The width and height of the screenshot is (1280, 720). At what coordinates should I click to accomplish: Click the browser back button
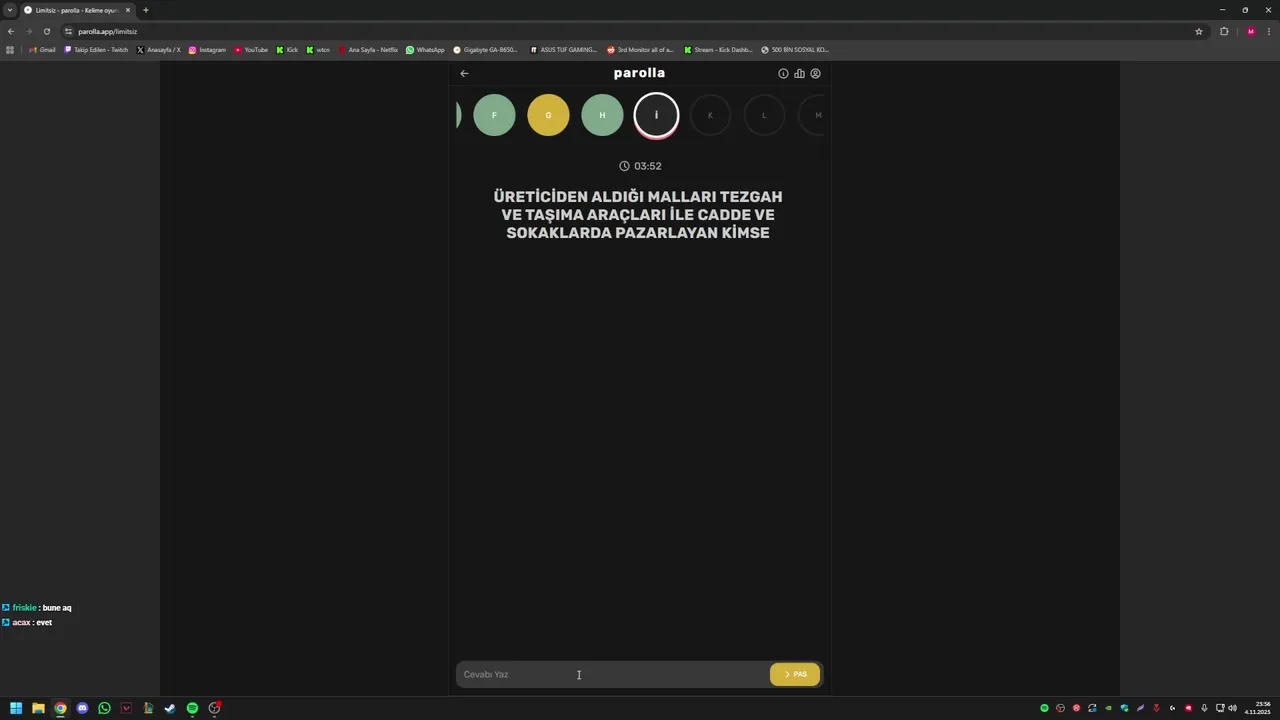tap(11, 31)
